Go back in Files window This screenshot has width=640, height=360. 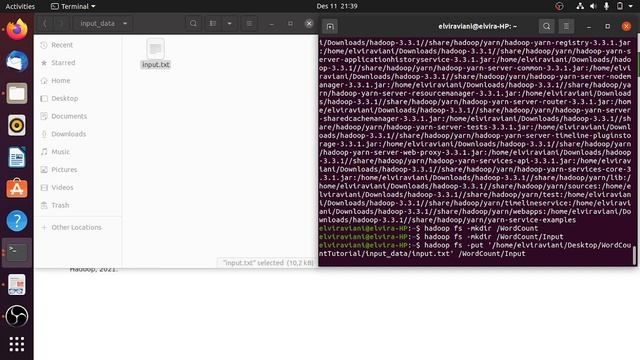44,24
